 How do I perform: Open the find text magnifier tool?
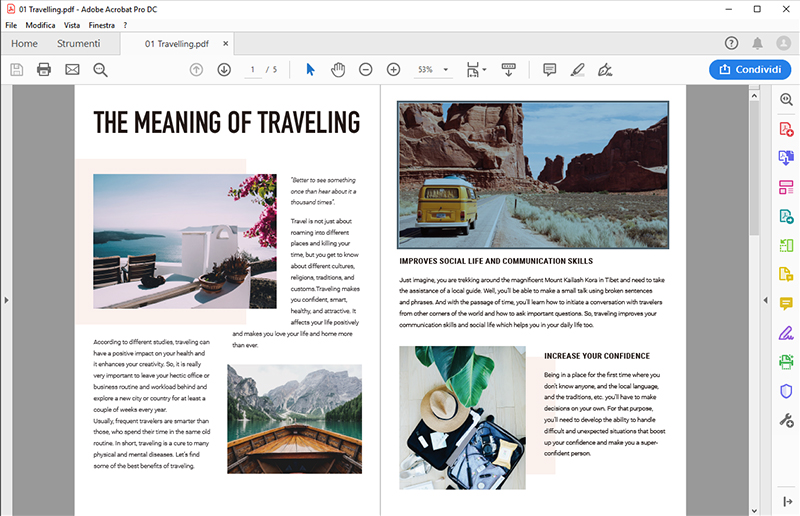pyautogui.click(x=100, y=69)
